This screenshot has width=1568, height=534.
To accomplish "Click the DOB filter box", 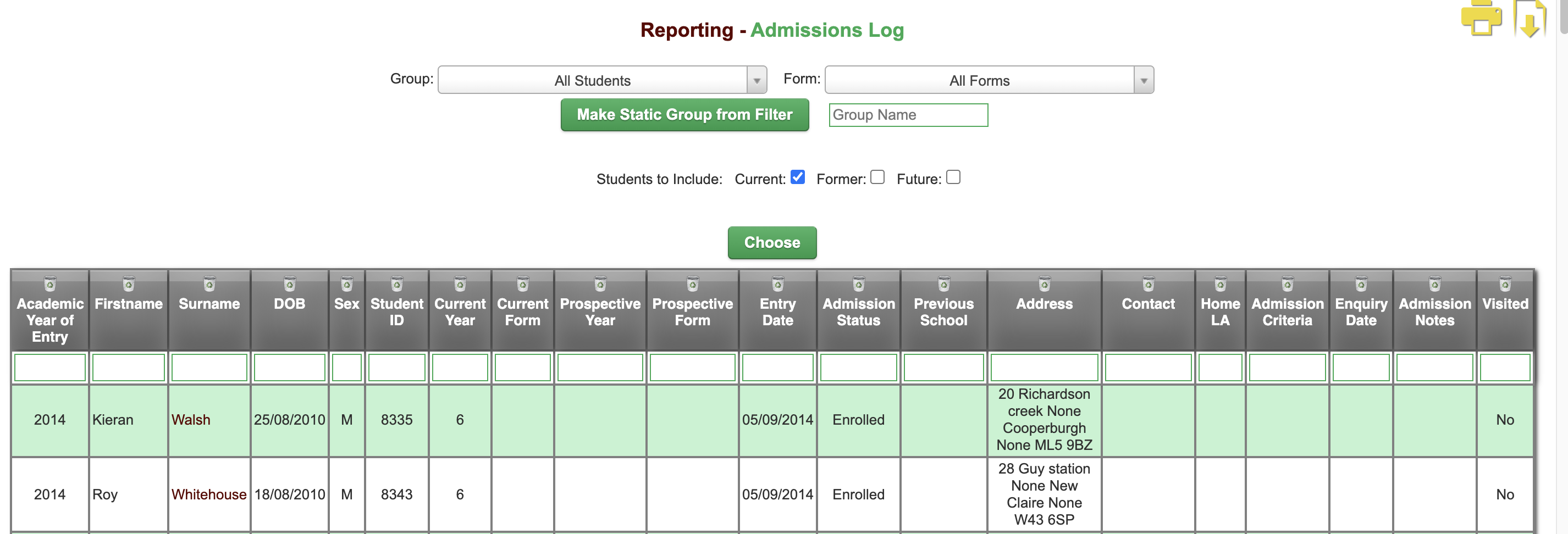I will [290, 368].
